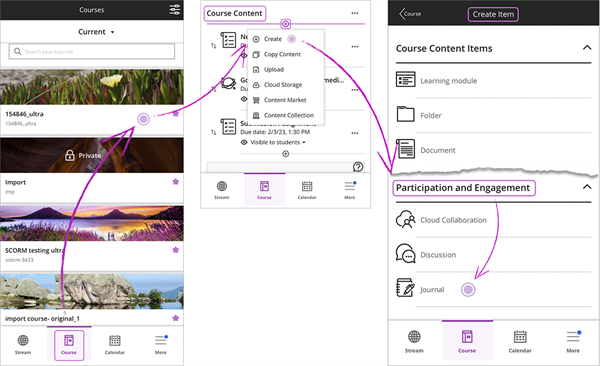This screenshot has width=600, height=366.
Task: Collapse the Participation and Engagement section
Action: point(587,187)
